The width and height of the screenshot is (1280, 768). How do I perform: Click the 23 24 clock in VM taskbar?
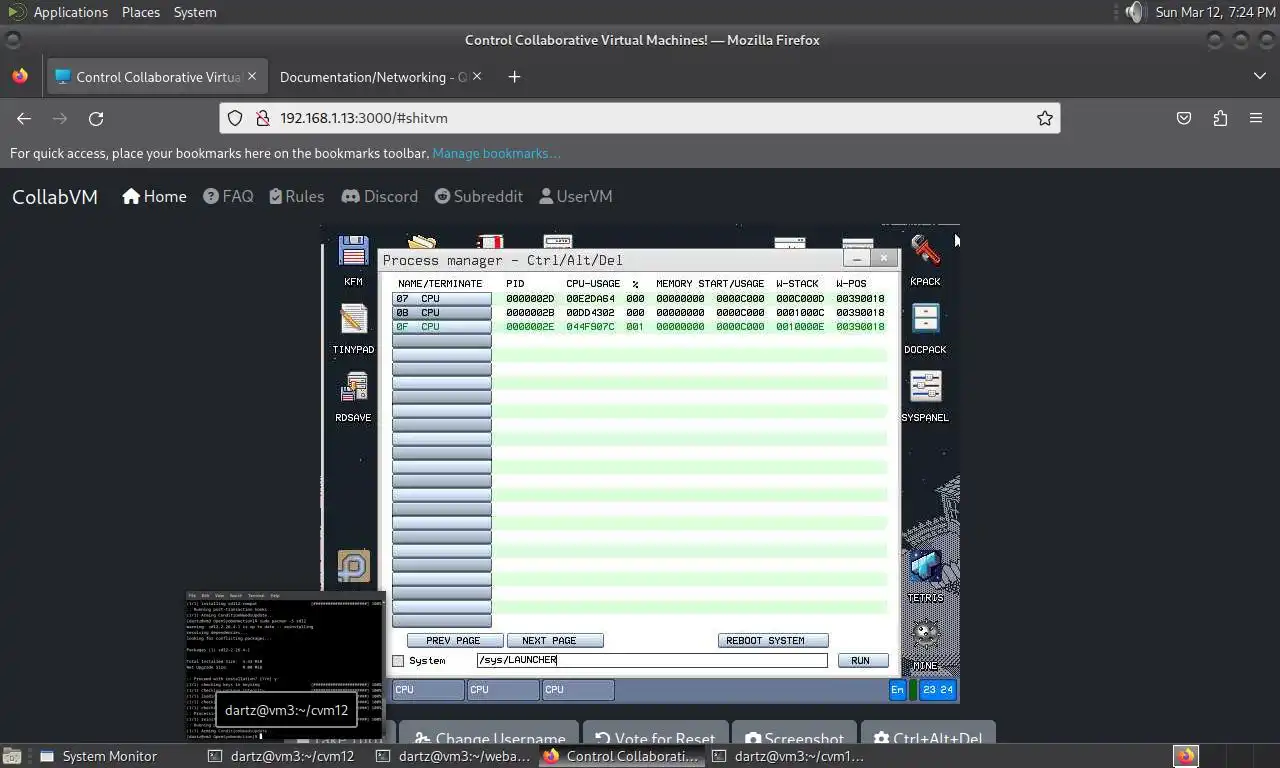(938, 690)
